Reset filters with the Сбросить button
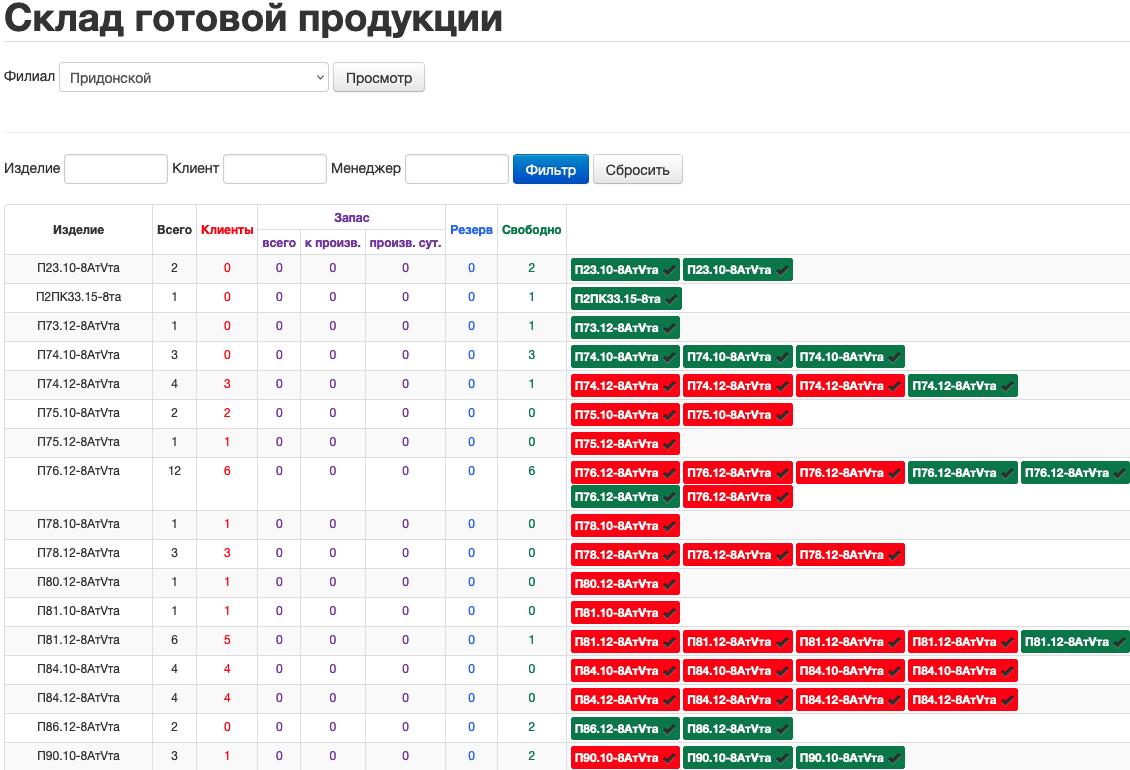The height and width of the screenshot is (770, 1130). [x=637, y=169]
